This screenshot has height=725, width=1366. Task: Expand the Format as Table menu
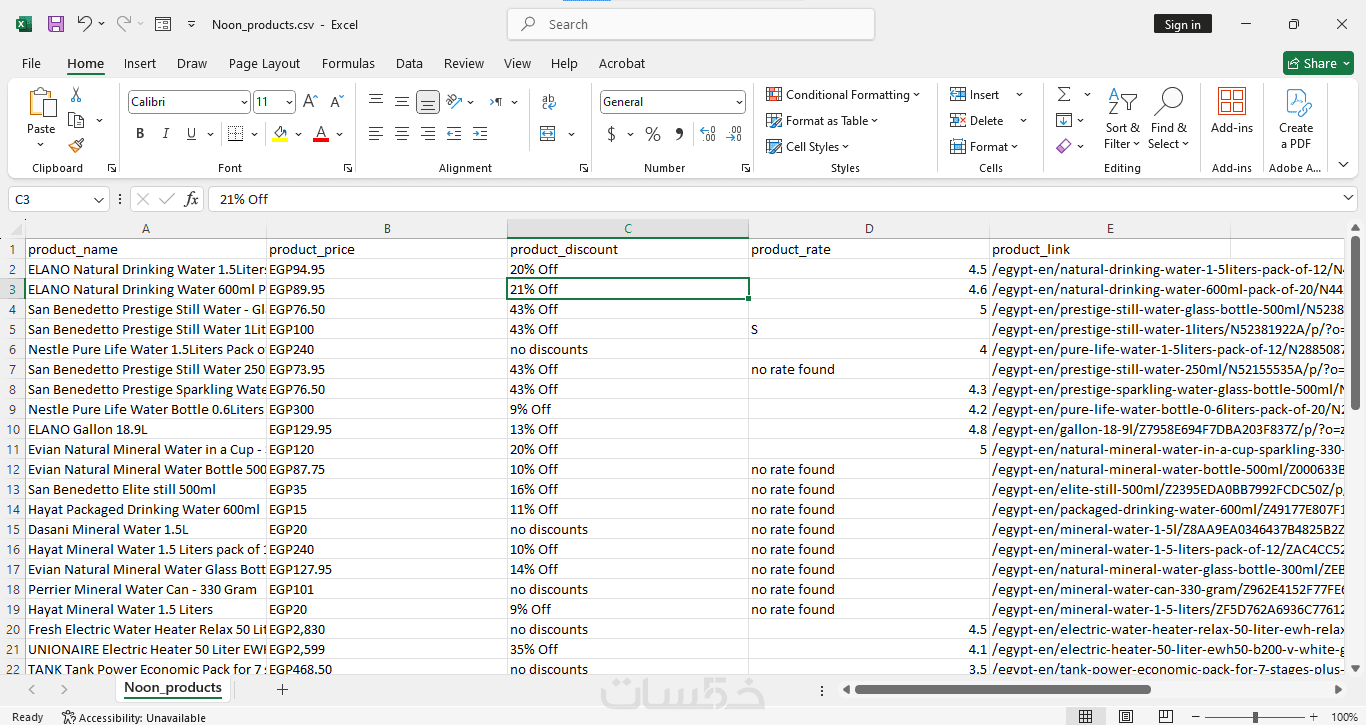point(822,121)
